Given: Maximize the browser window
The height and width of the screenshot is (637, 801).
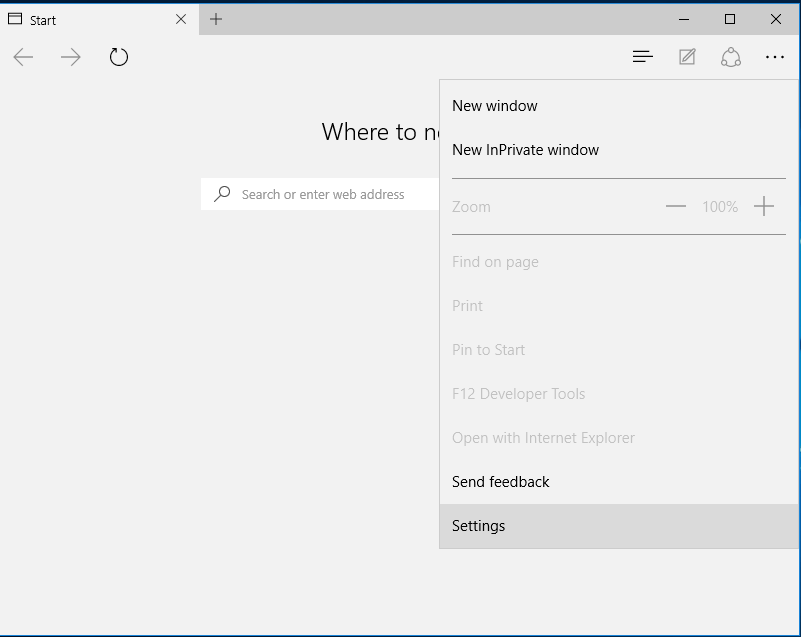Looking at the screenshot, I should tap(730, 19).
